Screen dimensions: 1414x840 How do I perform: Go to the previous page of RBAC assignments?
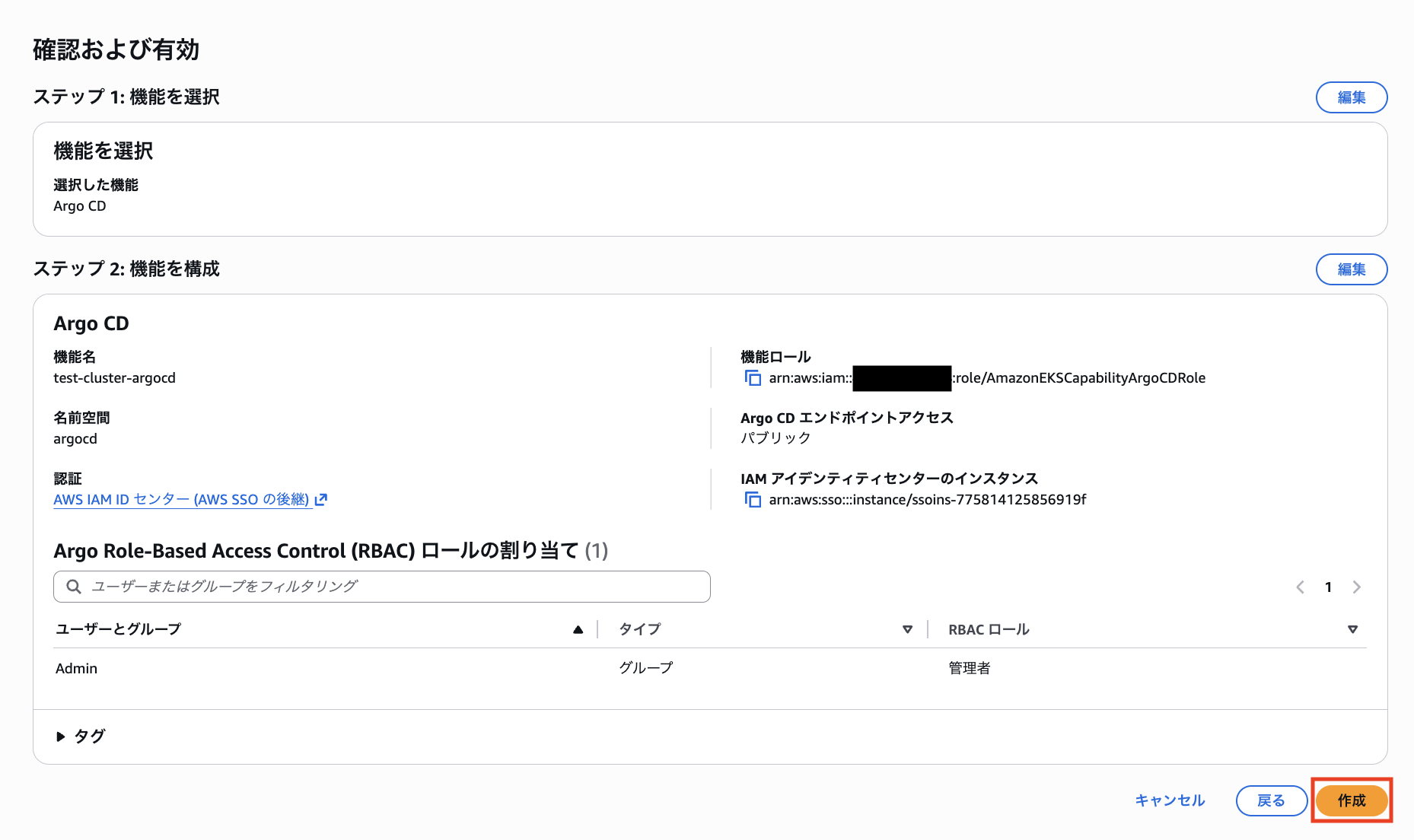pos(1300,587)
